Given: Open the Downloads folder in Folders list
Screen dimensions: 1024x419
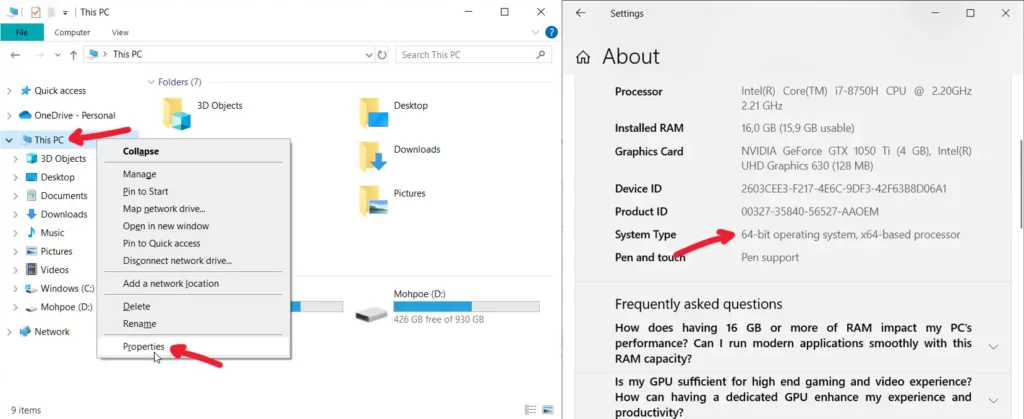Looking at the screenshot, I should point(374,157).
